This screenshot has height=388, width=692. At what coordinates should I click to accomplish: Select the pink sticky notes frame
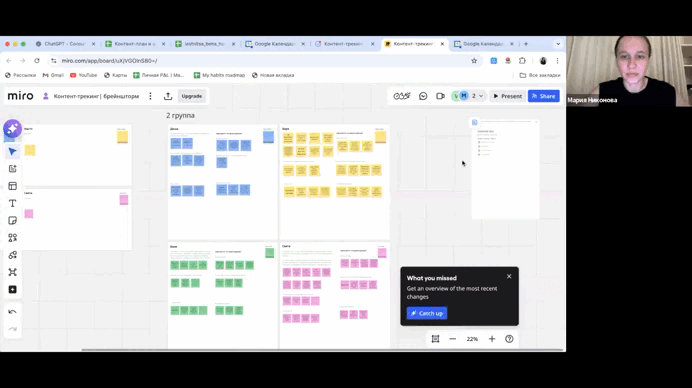point(335,295)
